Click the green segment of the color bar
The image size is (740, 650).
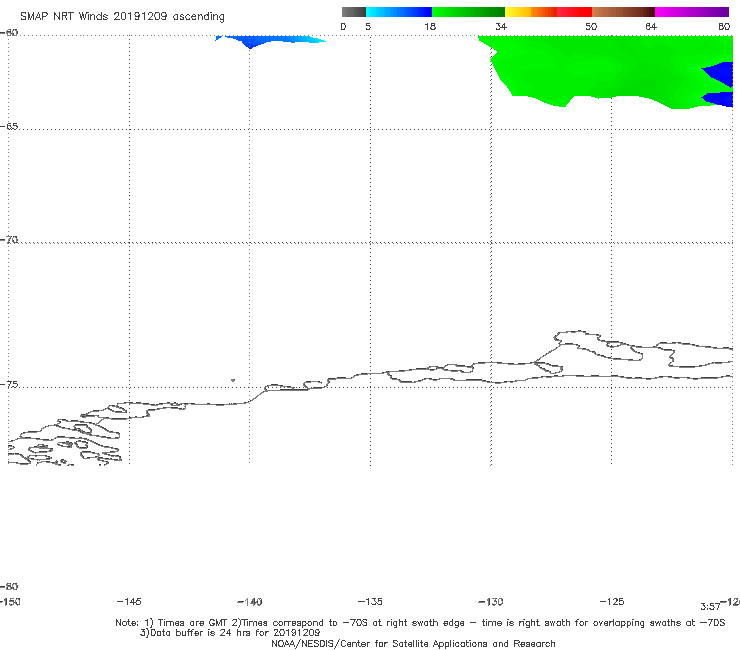point(468,12)
